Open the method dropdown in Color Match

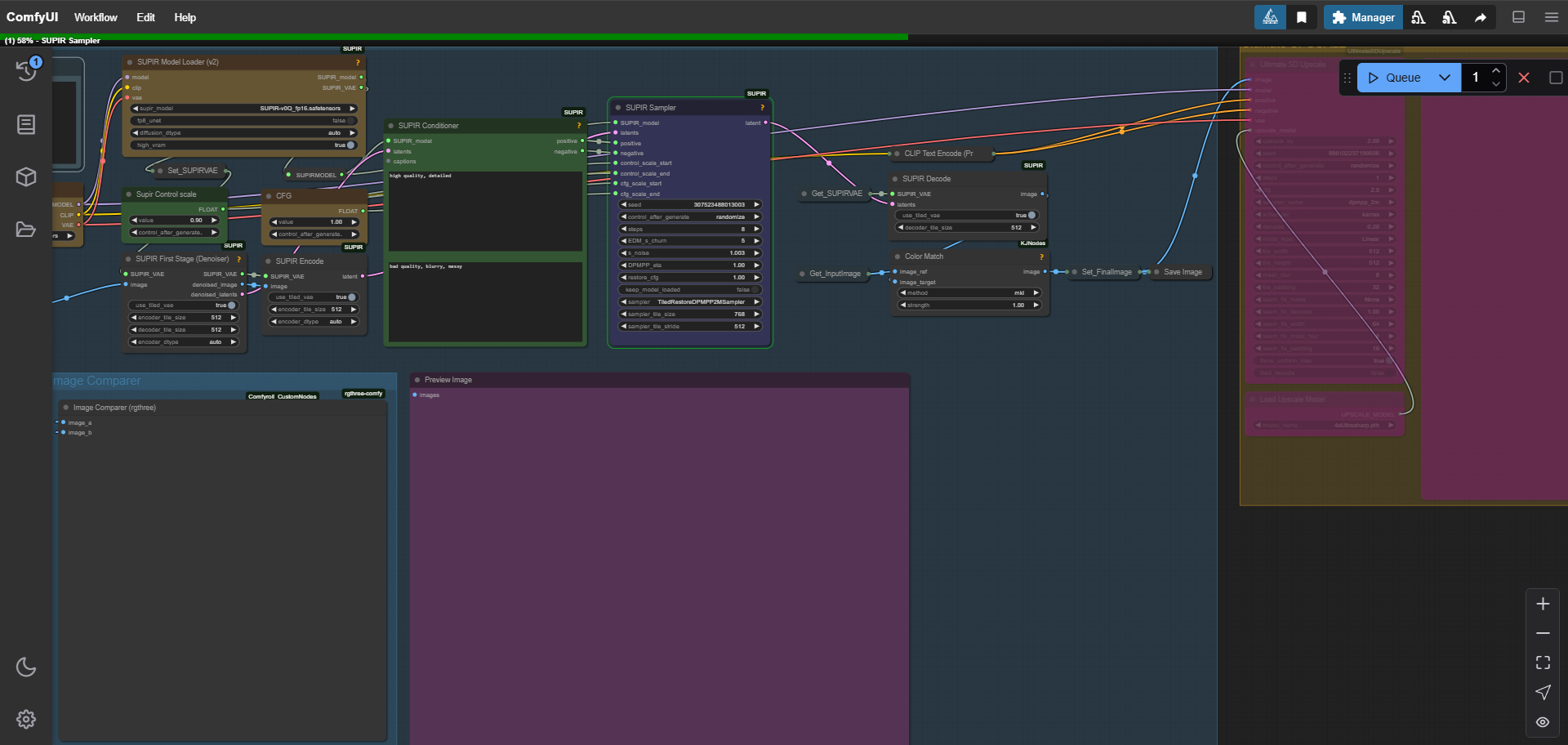[968, 293]
